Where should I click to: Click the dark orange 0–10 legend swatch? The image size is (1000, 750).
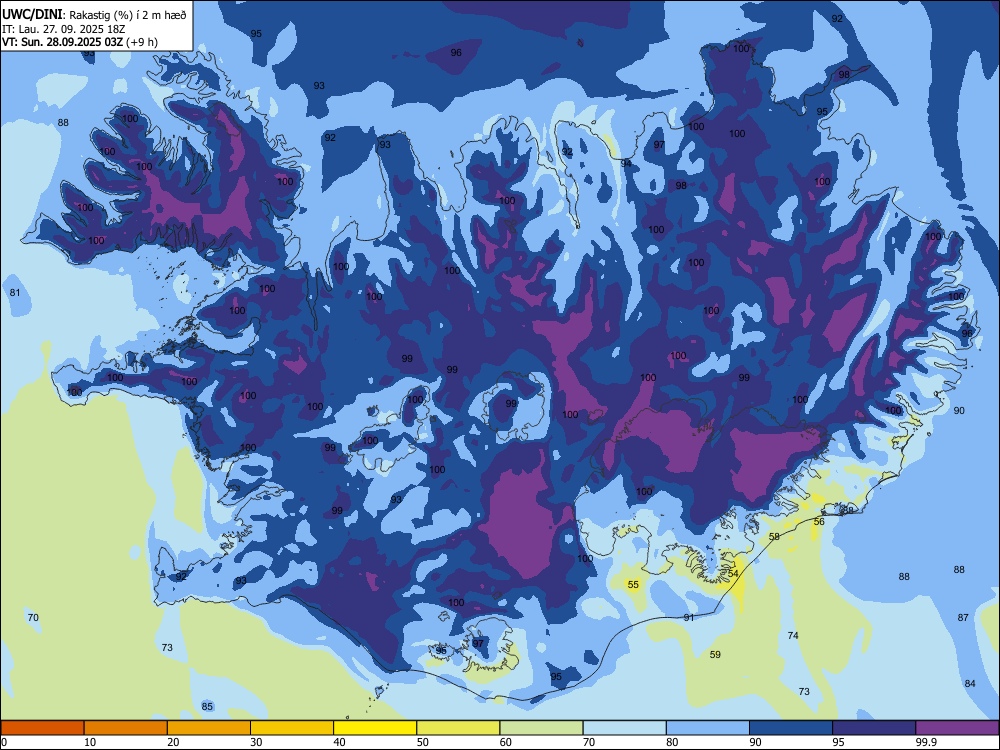(x=43, y=728)
